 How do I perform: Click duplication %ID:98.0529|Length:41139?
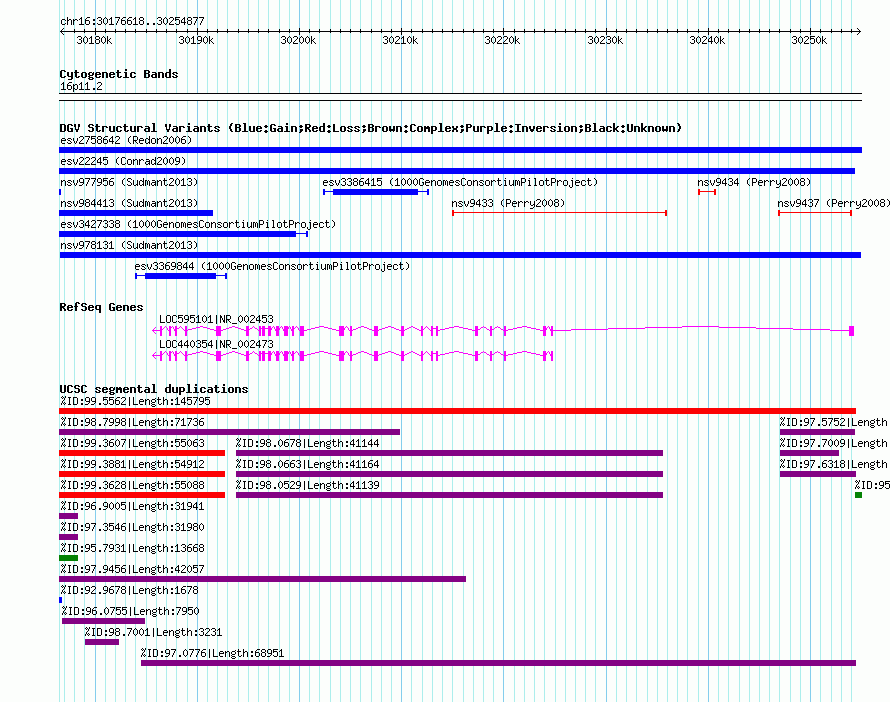point(308,485)
